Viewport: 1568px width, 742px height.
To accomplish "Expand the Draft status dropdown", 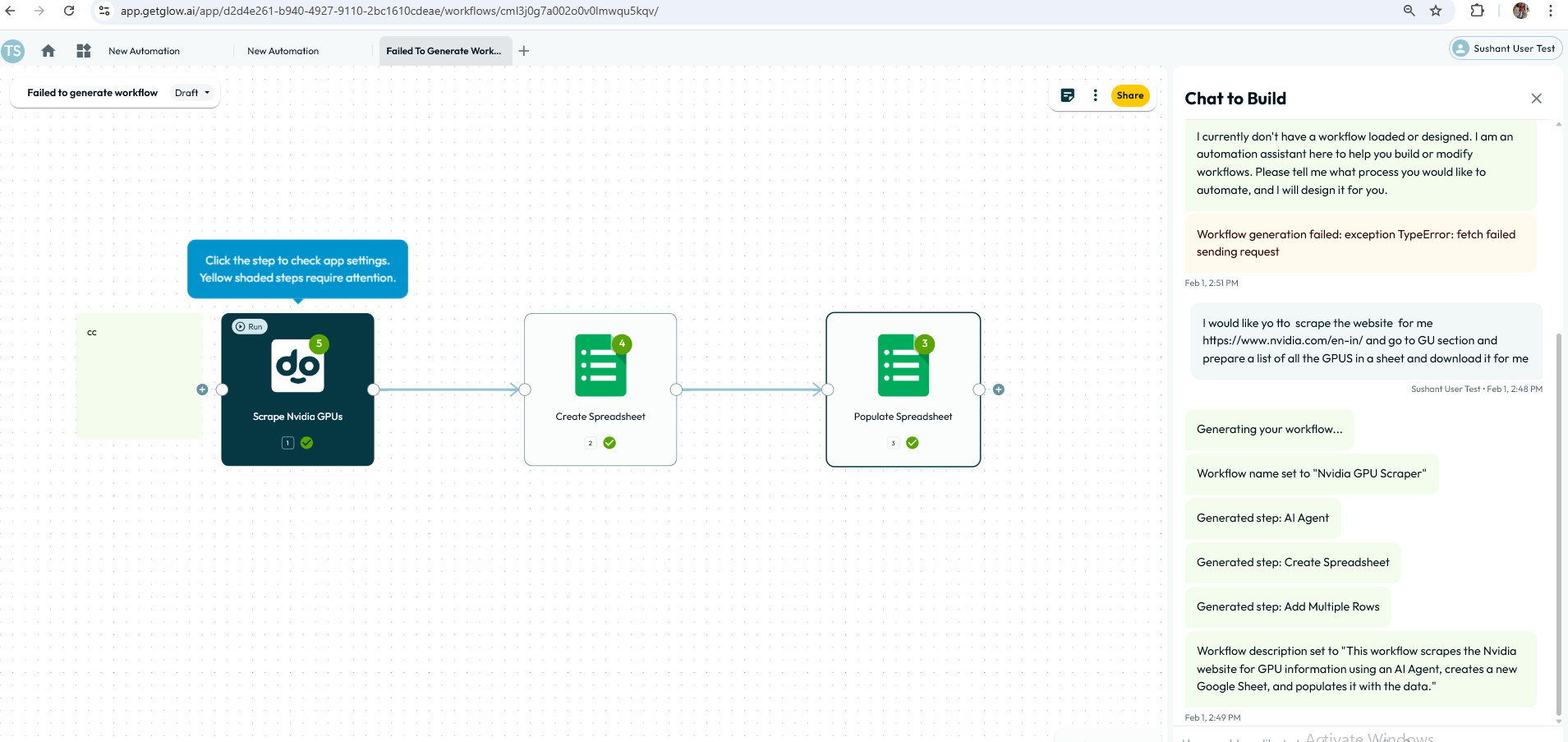I will [x=193, y=93].
